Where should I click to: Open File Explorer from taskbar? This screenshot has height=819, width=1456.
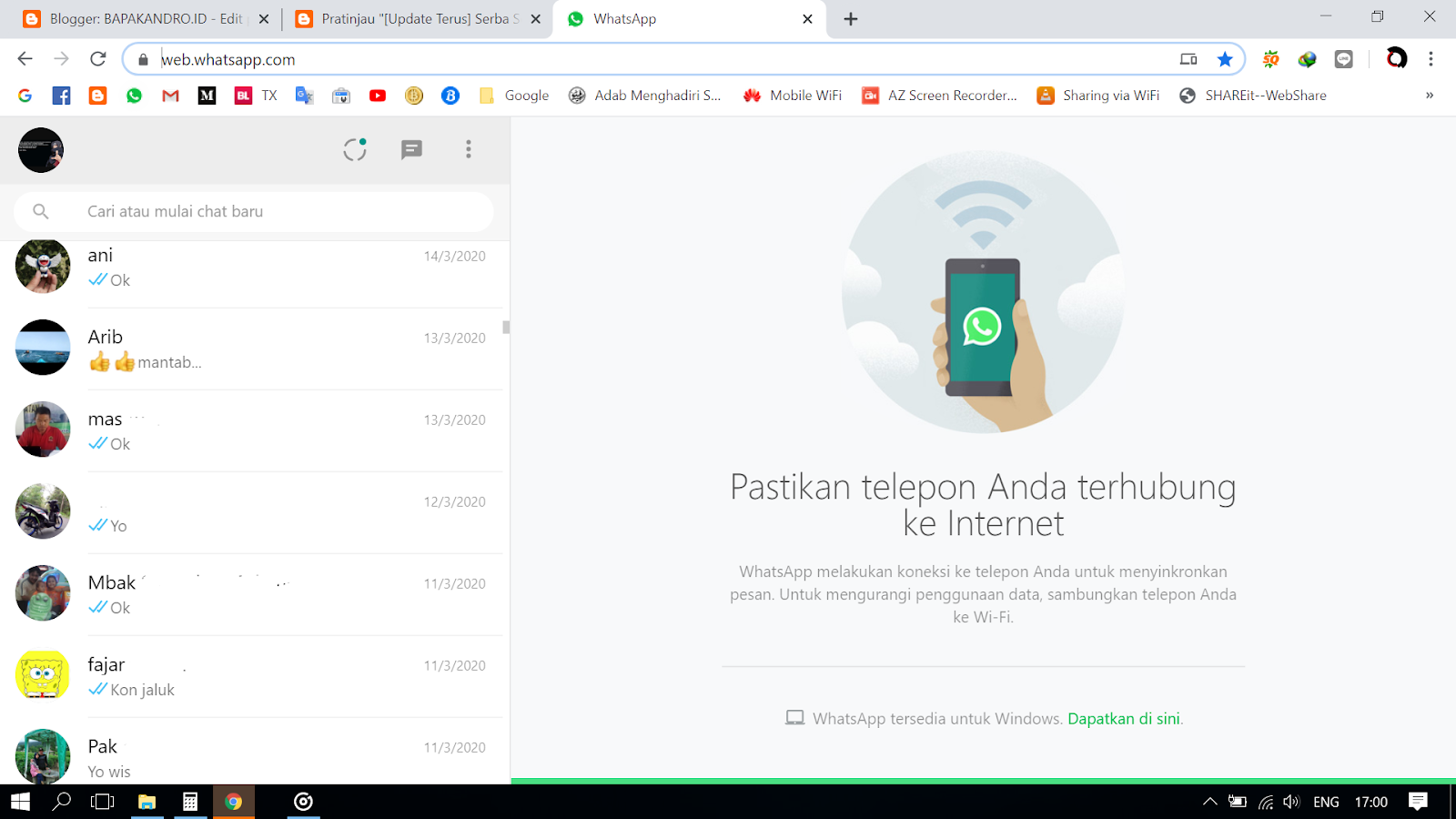point(147,802)
